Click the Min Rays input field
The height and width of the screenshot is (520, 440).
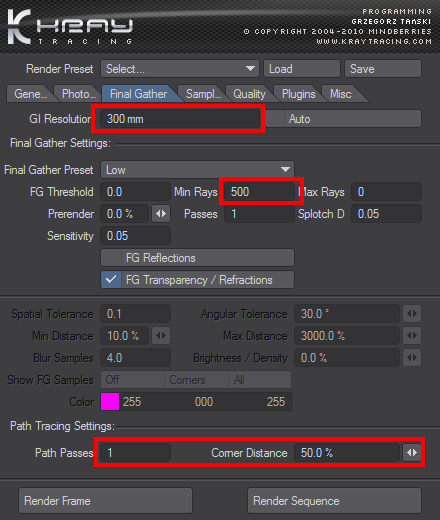click(259, 192)
